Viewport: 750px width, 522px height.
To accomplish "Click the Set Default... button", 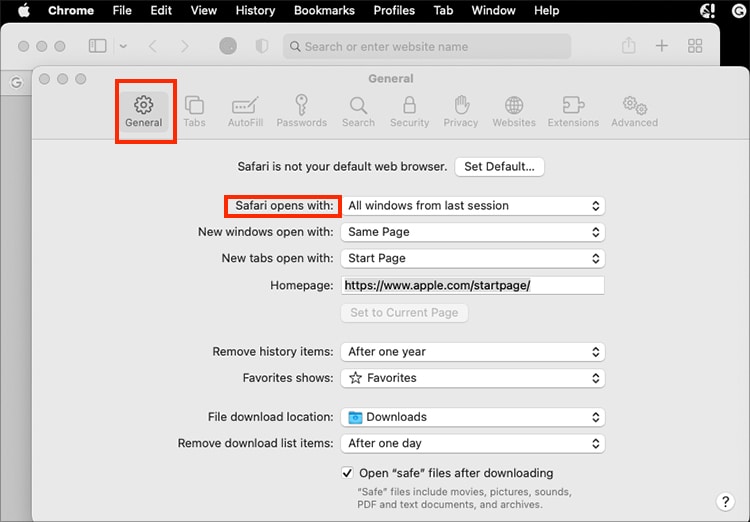I will coord(499,167).
